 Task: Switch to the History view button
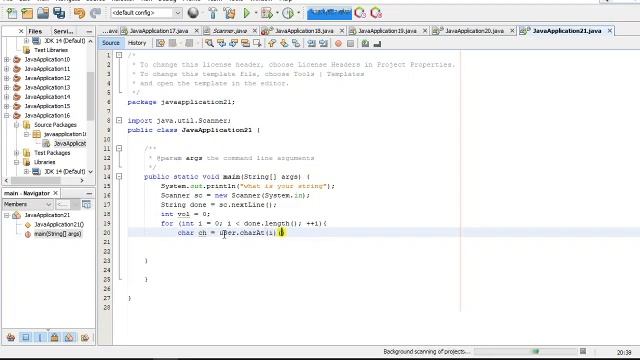click(137, 43)
